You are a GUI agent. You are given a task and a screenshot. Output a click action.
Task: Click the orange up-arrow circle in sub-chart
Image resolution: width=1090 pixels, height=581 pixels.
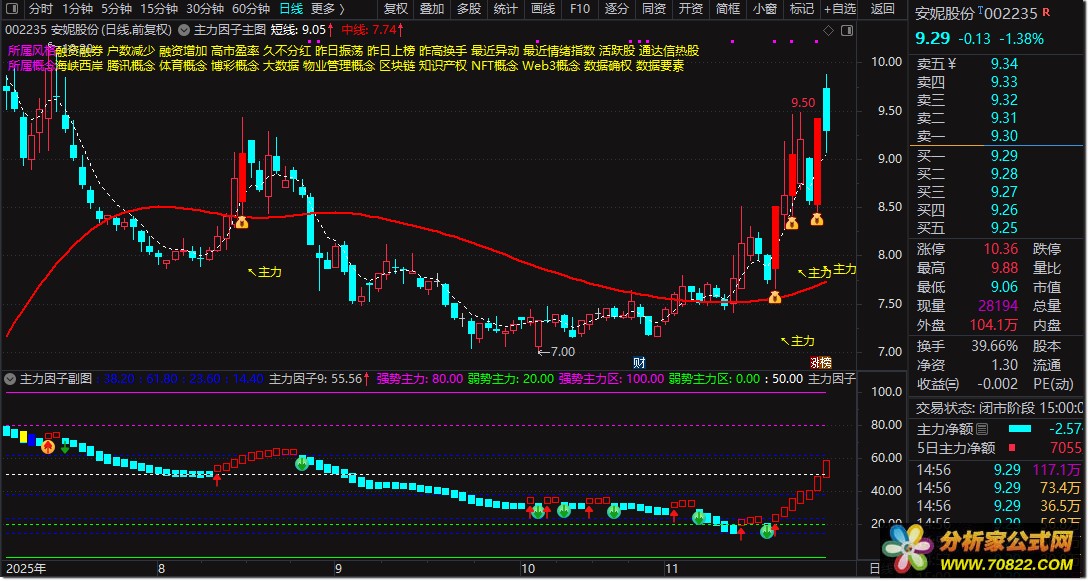(47, 447)
